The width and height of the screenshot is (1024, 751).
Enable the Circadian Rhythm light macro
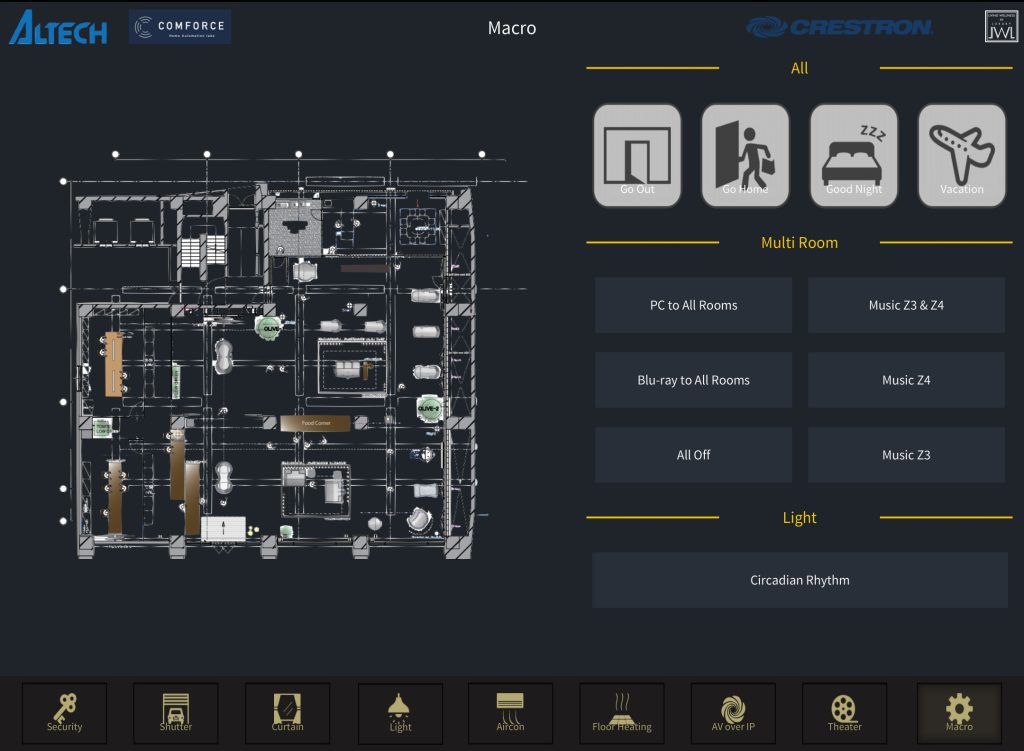(x=800, y=580)
